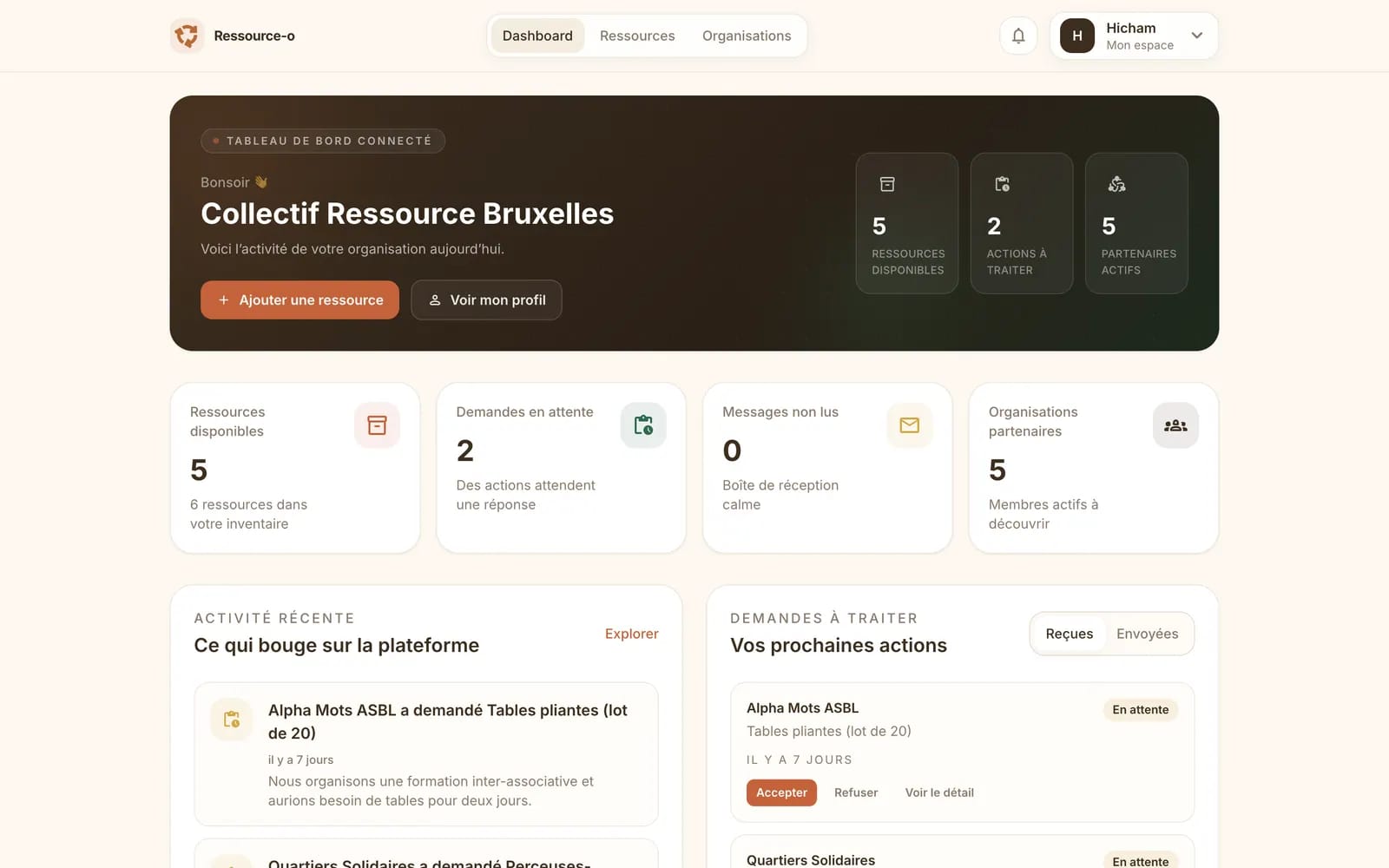Image resolution: width=1389 pixels, height=868 pixels.
Task: Select the Reçues requests tab
Action: 1070,634
